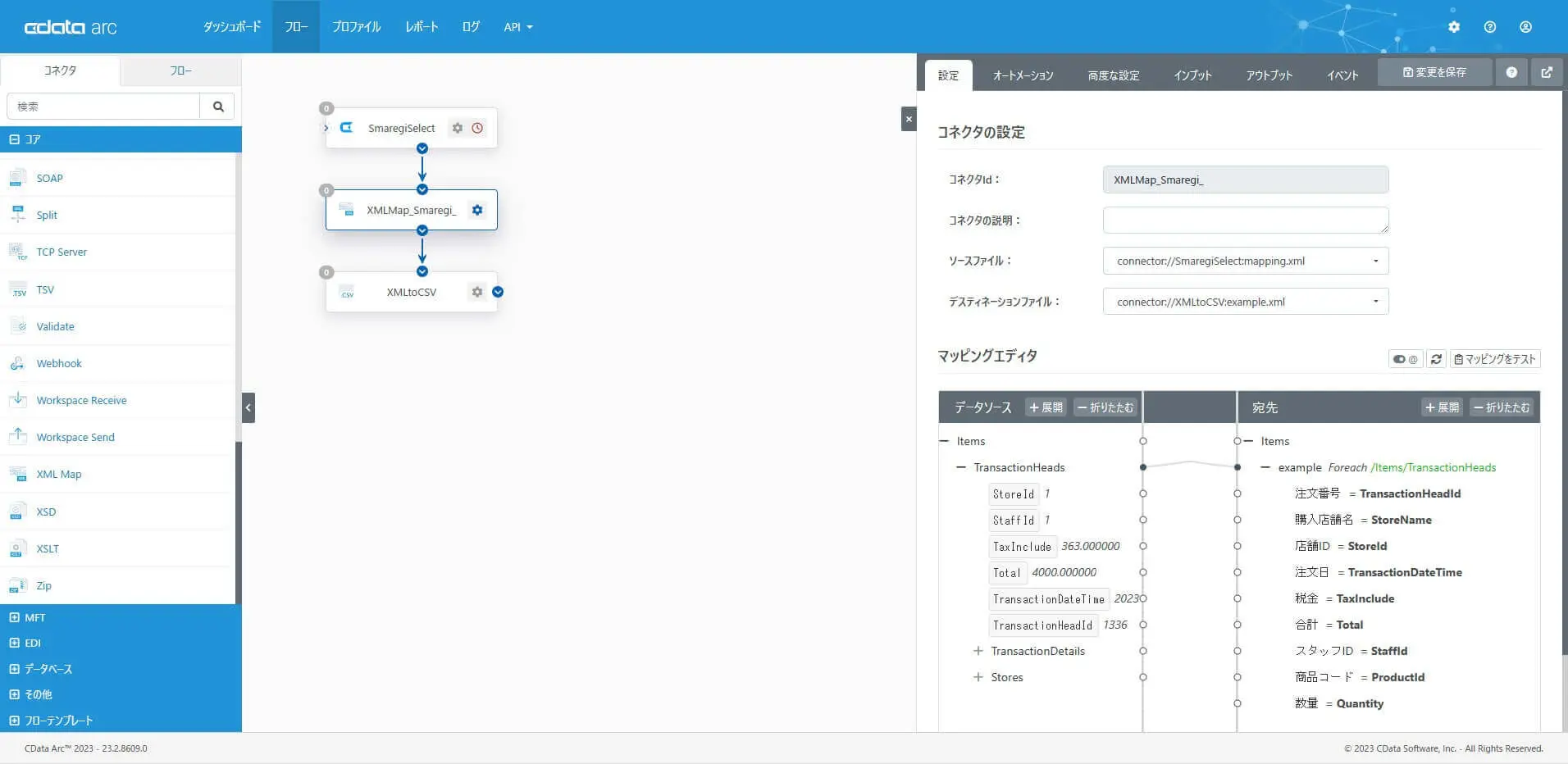
Task: Open the ログ menu
Action: 471,27
